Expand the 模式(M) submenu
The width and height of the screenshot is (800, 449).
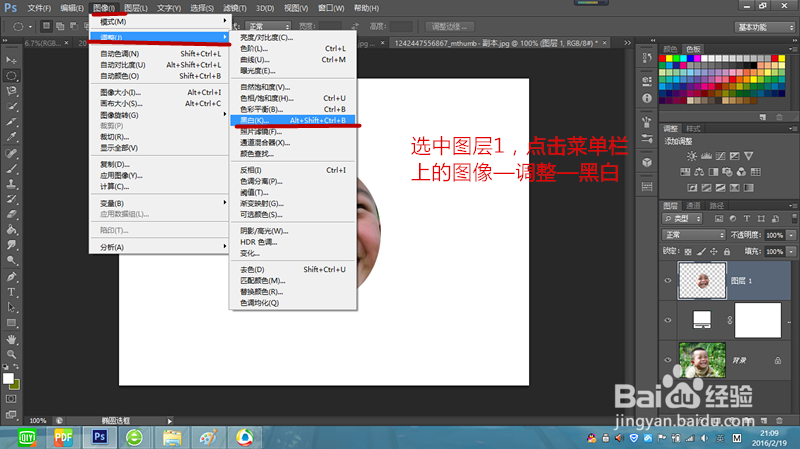pos(159,21)
